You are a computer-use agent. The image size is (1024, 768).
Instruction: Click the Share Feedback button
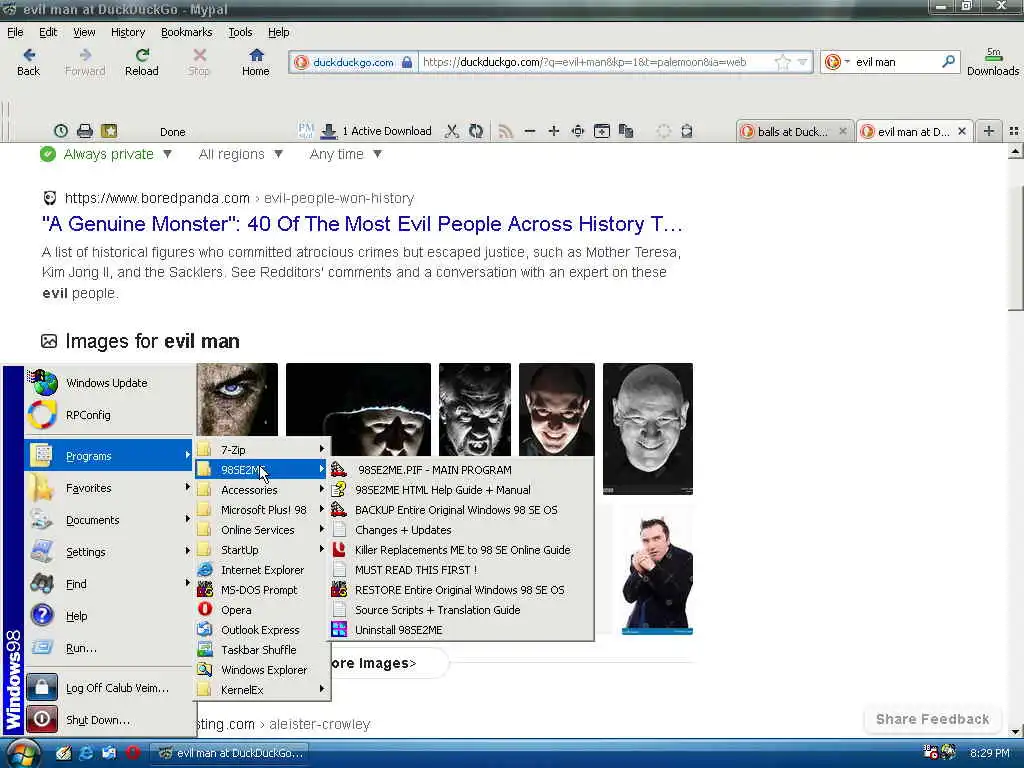click(x=932, y=719)
